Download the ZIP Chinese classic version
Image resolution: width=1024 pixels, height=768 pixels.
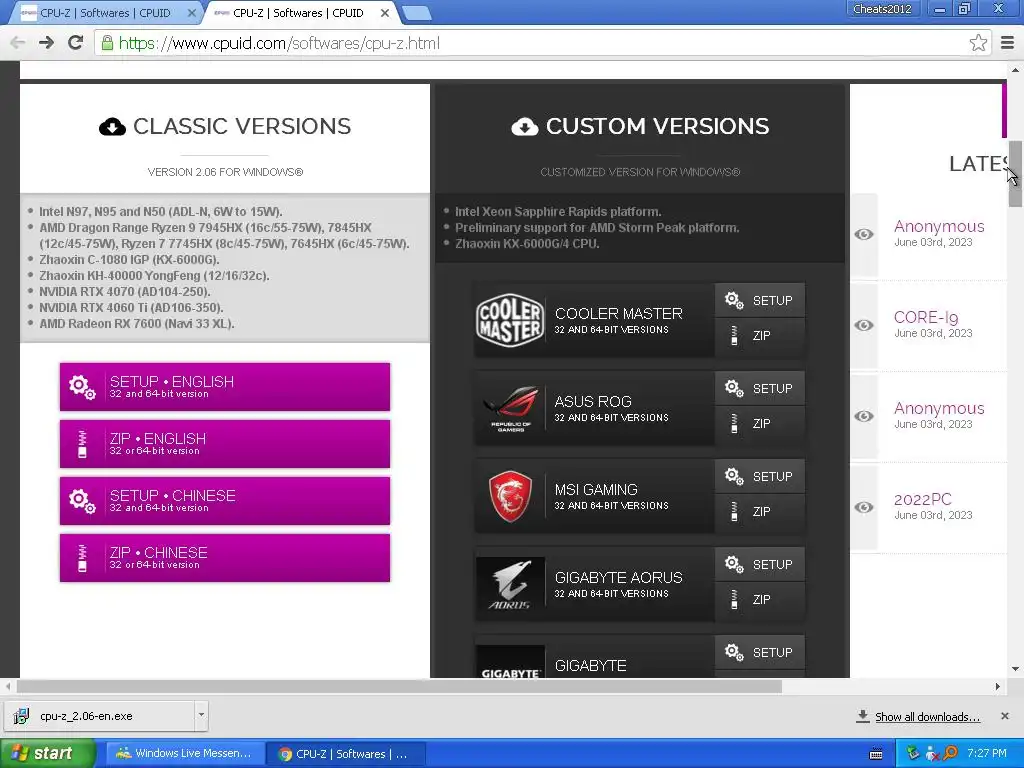click(225, 558)
